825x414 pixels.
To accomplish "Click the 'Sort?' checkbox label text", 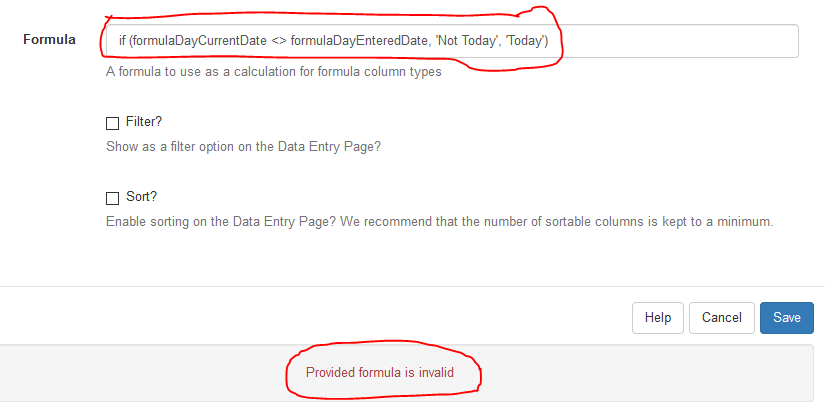I will tap(142, 197).
